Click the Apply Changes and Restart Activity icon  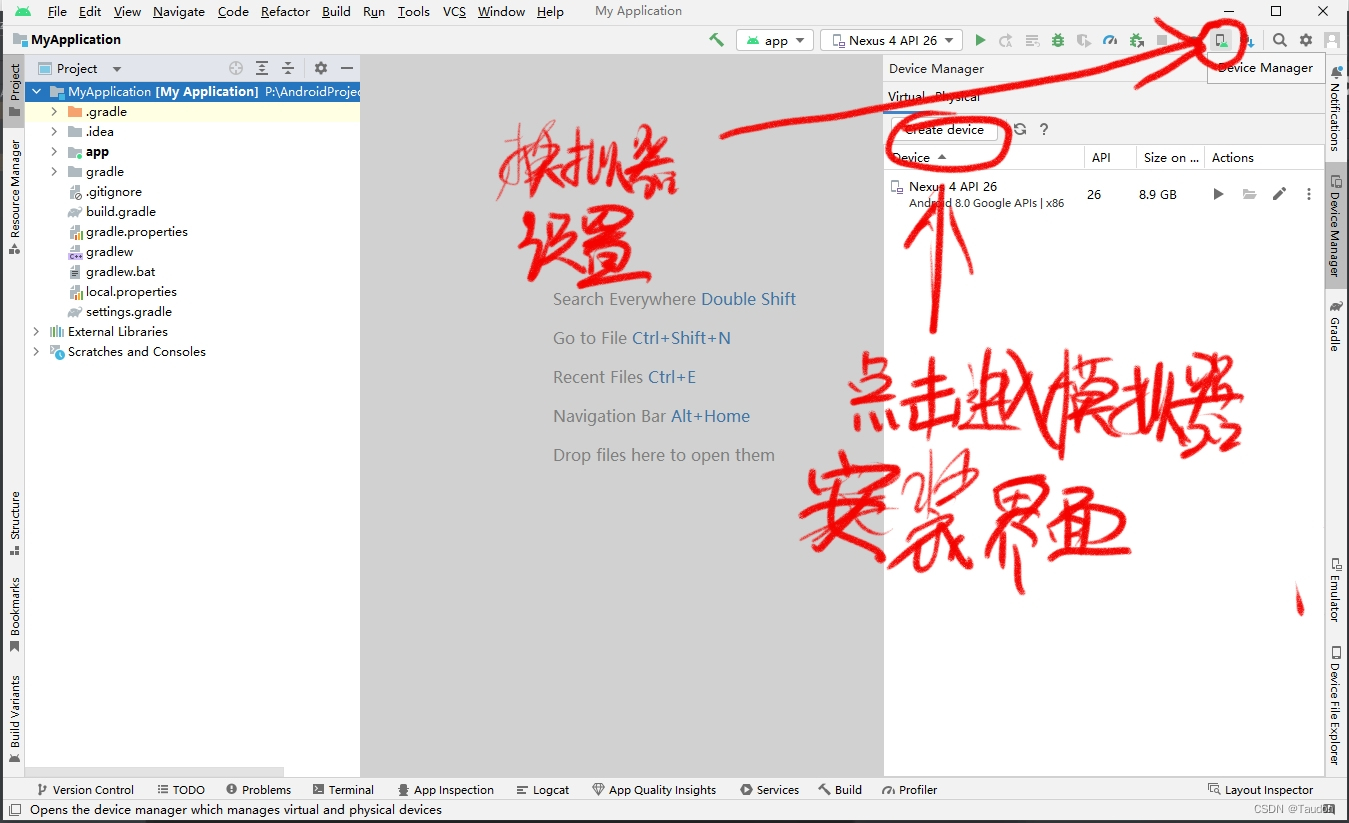(1006, 40)
